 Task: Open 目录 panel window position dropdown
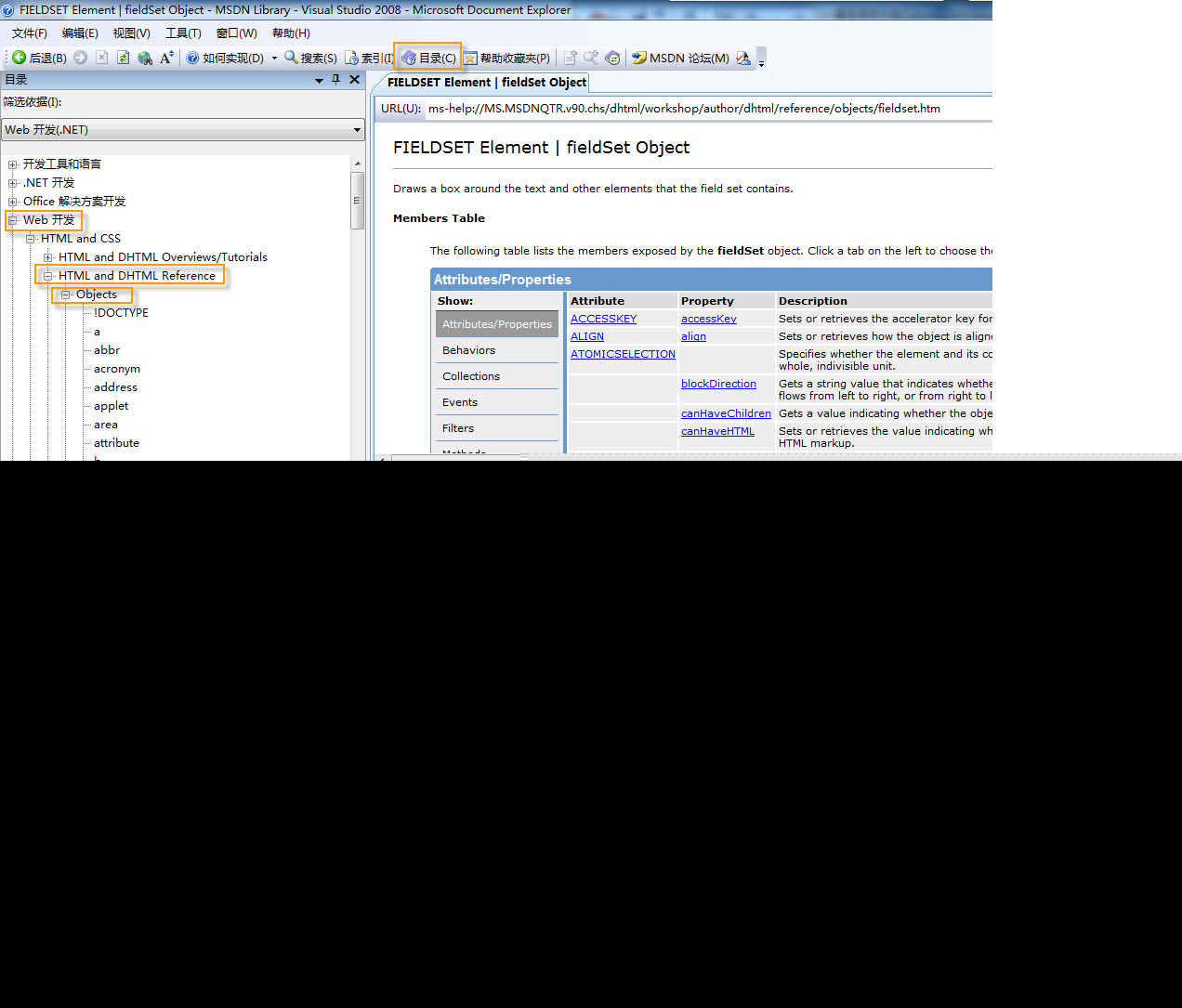pos(319,81)
